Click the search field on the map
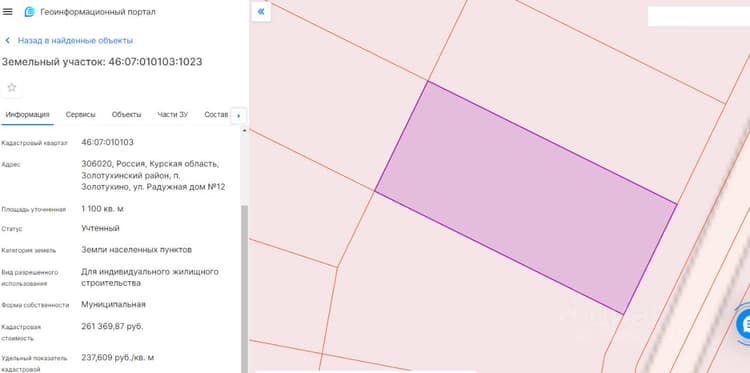The image size is (750, 373). pyautogui.click(x=698, y=16)
